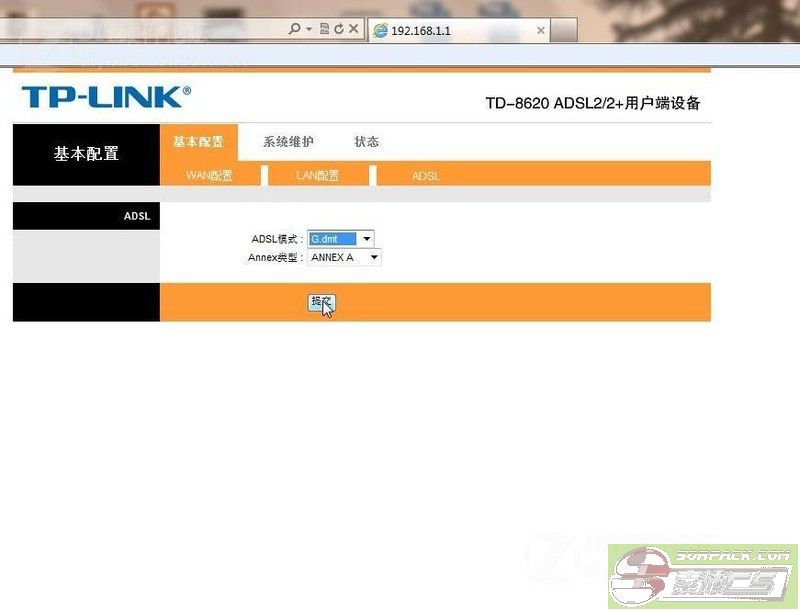Open a new browser tab

coord(564,30)
